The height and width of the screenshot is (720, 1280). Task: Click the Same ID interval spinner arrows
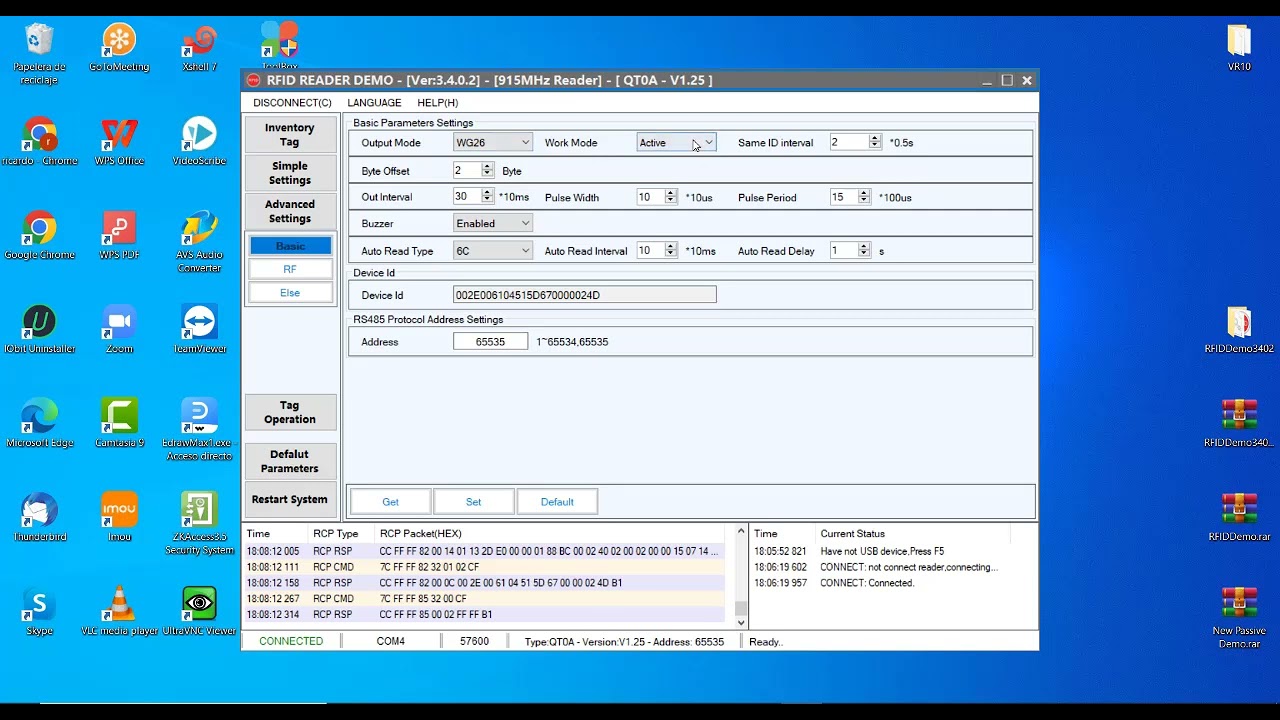click(875, 142)
